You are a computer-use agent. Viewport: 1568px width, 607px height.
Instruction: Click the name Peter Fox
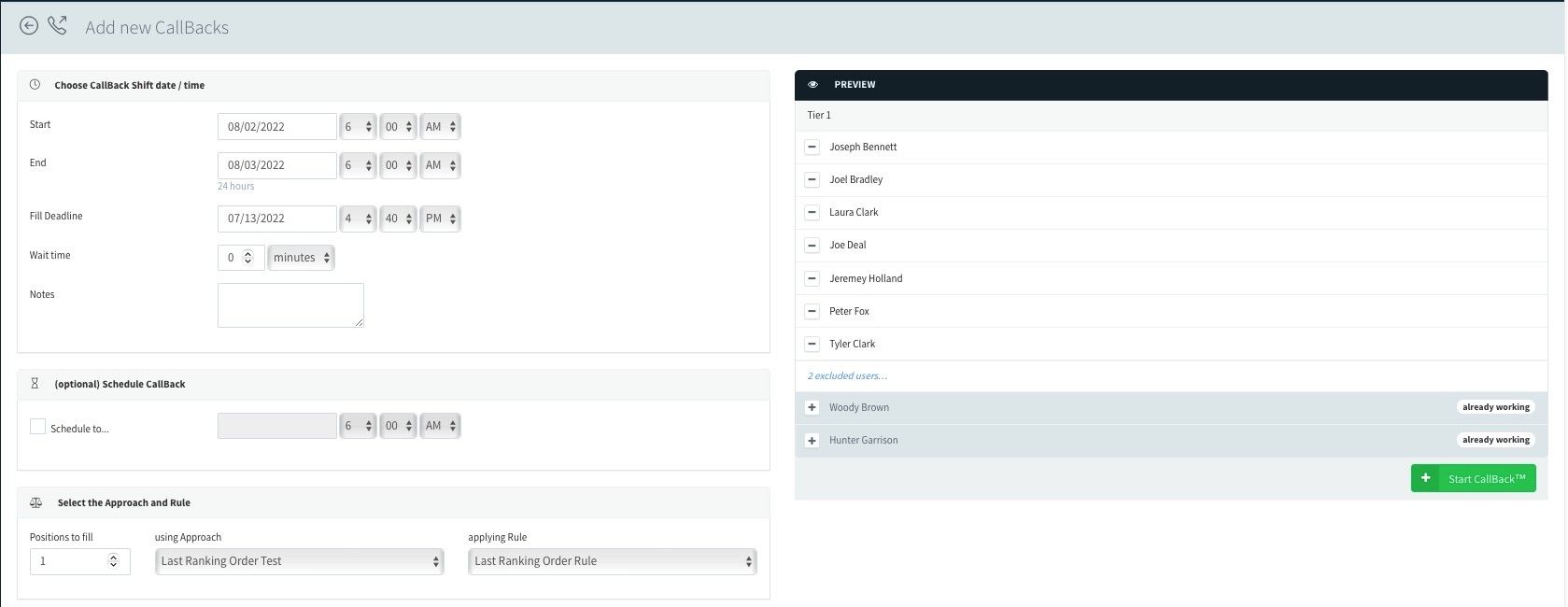point(849,311)
